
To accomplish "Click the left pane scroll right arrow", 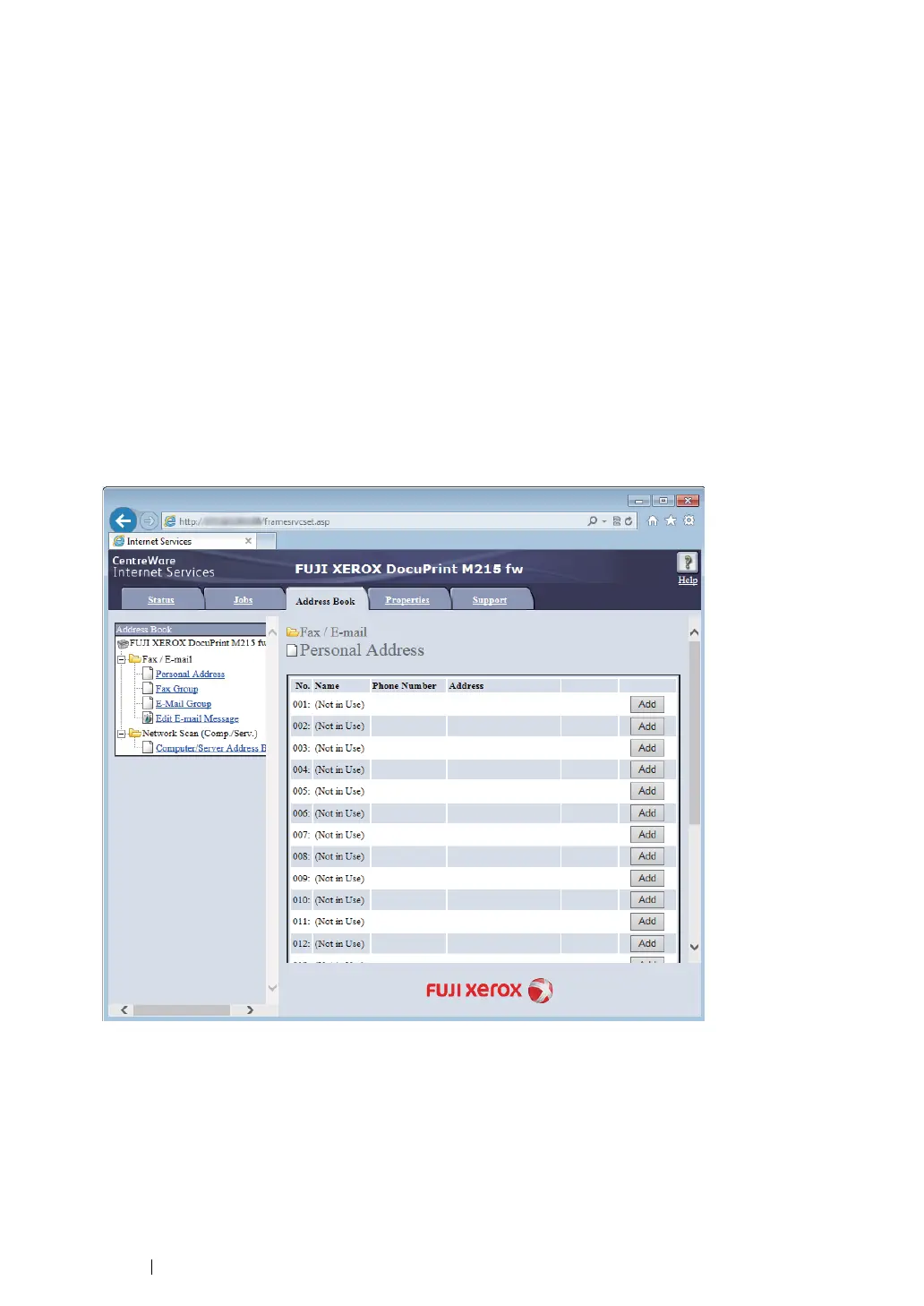I will click(x=250, y=1010).
